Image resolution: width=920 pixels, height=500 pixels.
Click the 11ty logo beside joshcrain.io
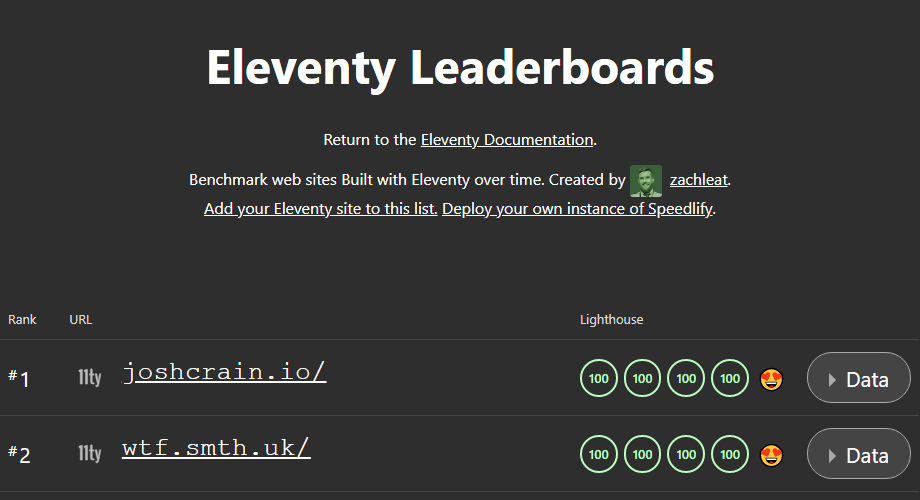[x=90, y=377]
